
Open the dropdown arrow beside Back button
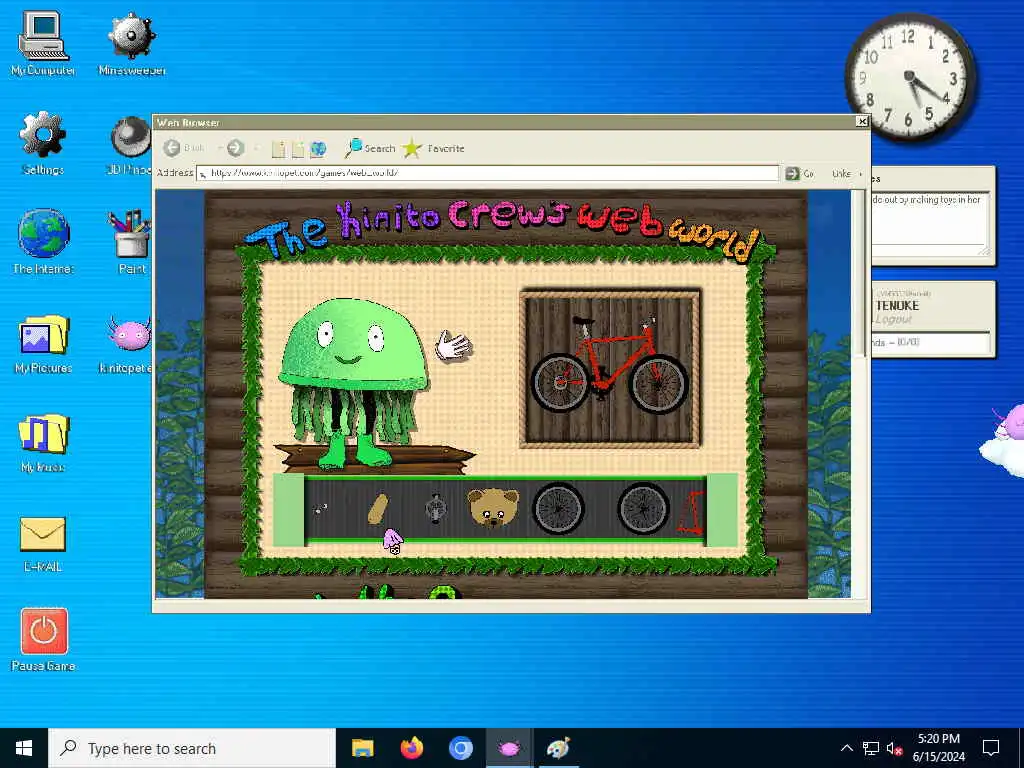[219, 149]
